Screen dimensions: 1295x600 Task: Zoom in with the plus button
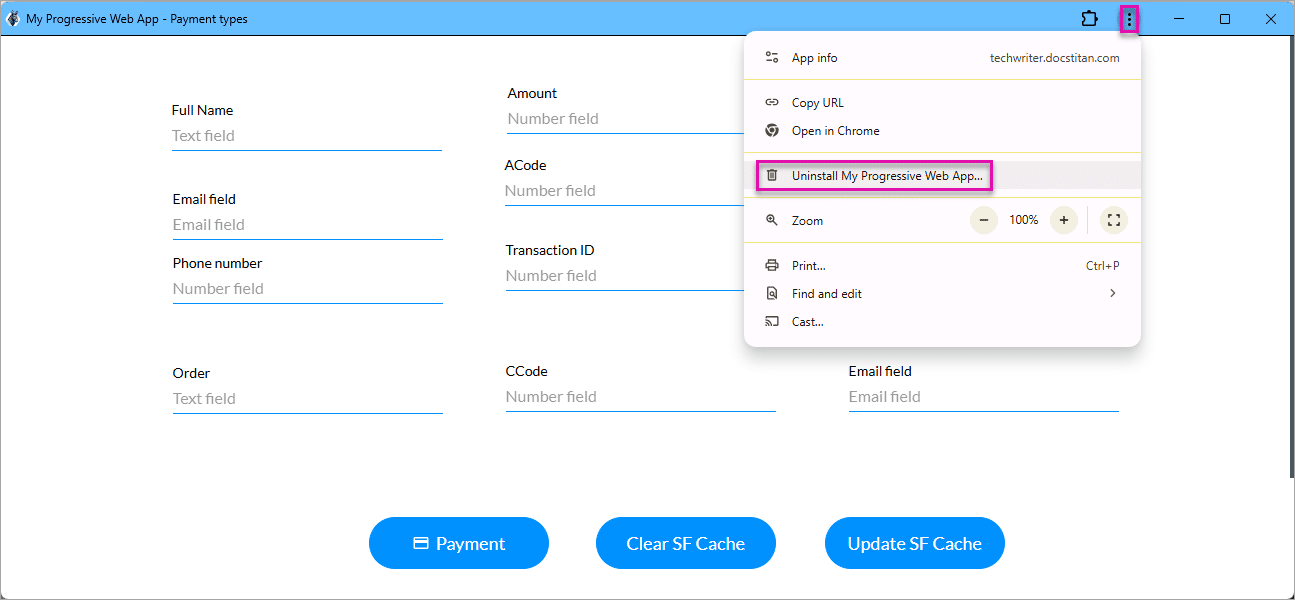point(1064,220)
